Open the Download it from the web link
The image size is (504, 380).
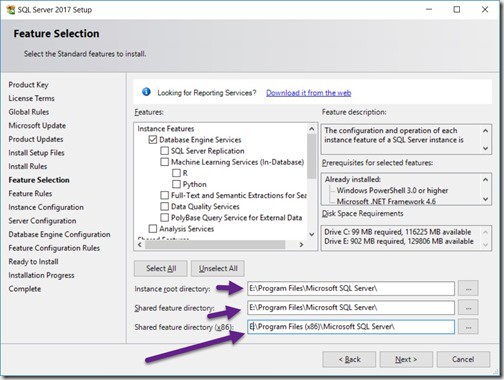point(308,93)
